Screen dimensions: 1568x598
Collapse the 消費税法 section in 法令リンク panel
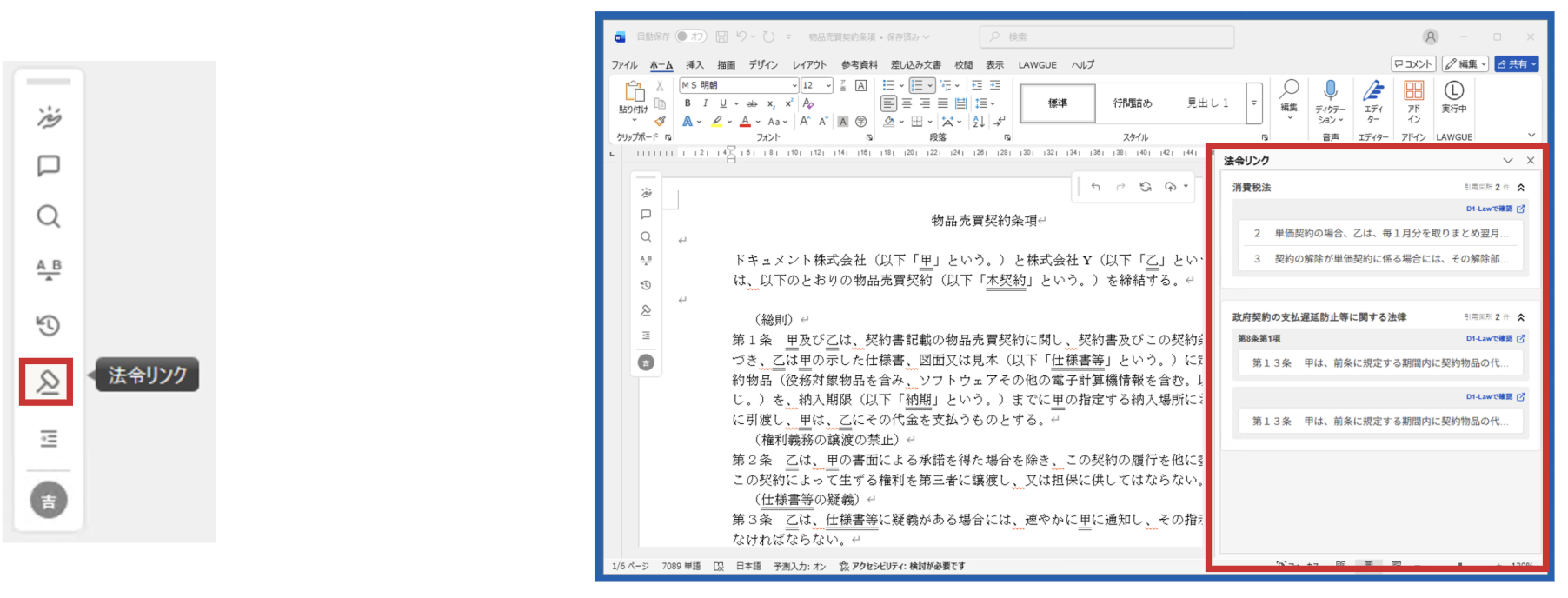coord(1521,188)
